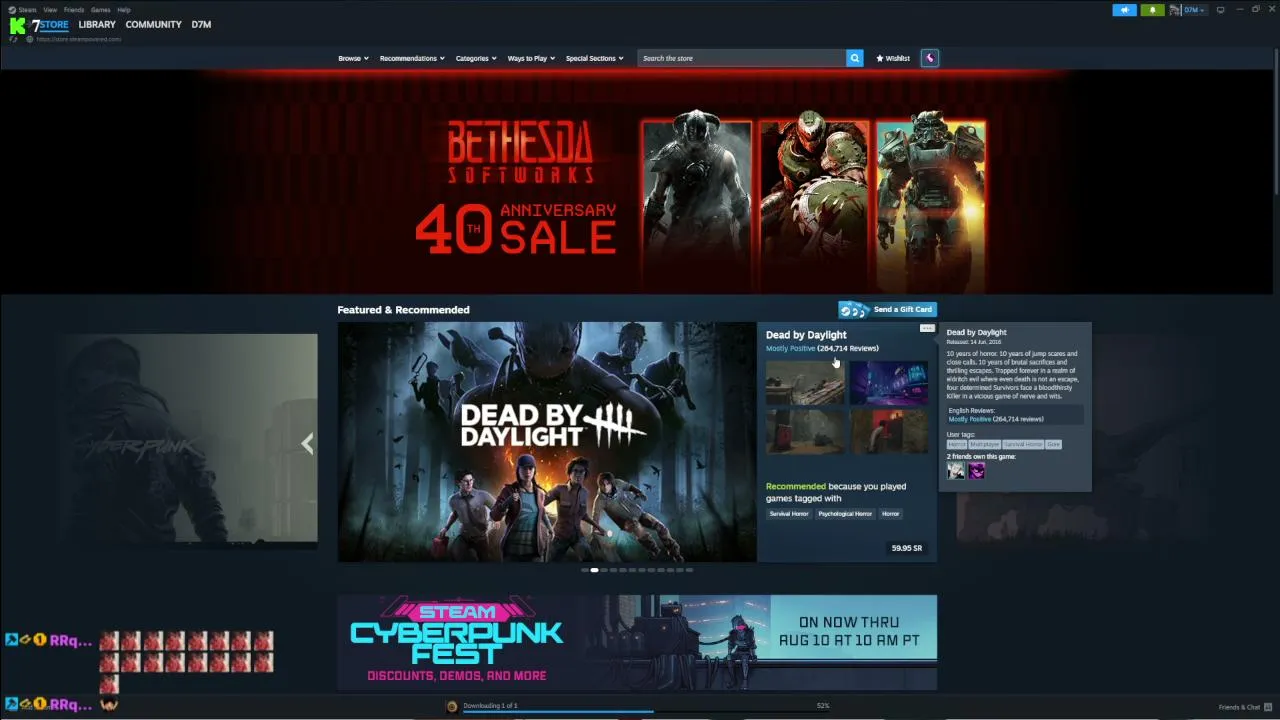The image size is (1280, 720).
Task: Open the D7M profile tab
Action: (x=201, y=25)
